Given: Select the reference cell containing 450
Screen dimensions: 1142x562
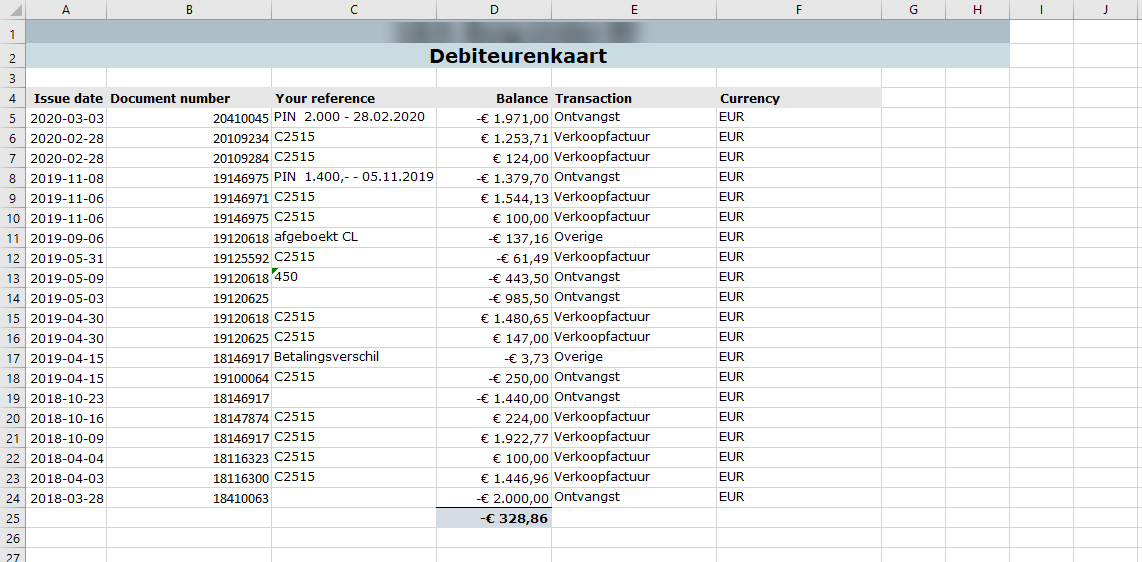Looking at the screenshot, I should (354, 278).
